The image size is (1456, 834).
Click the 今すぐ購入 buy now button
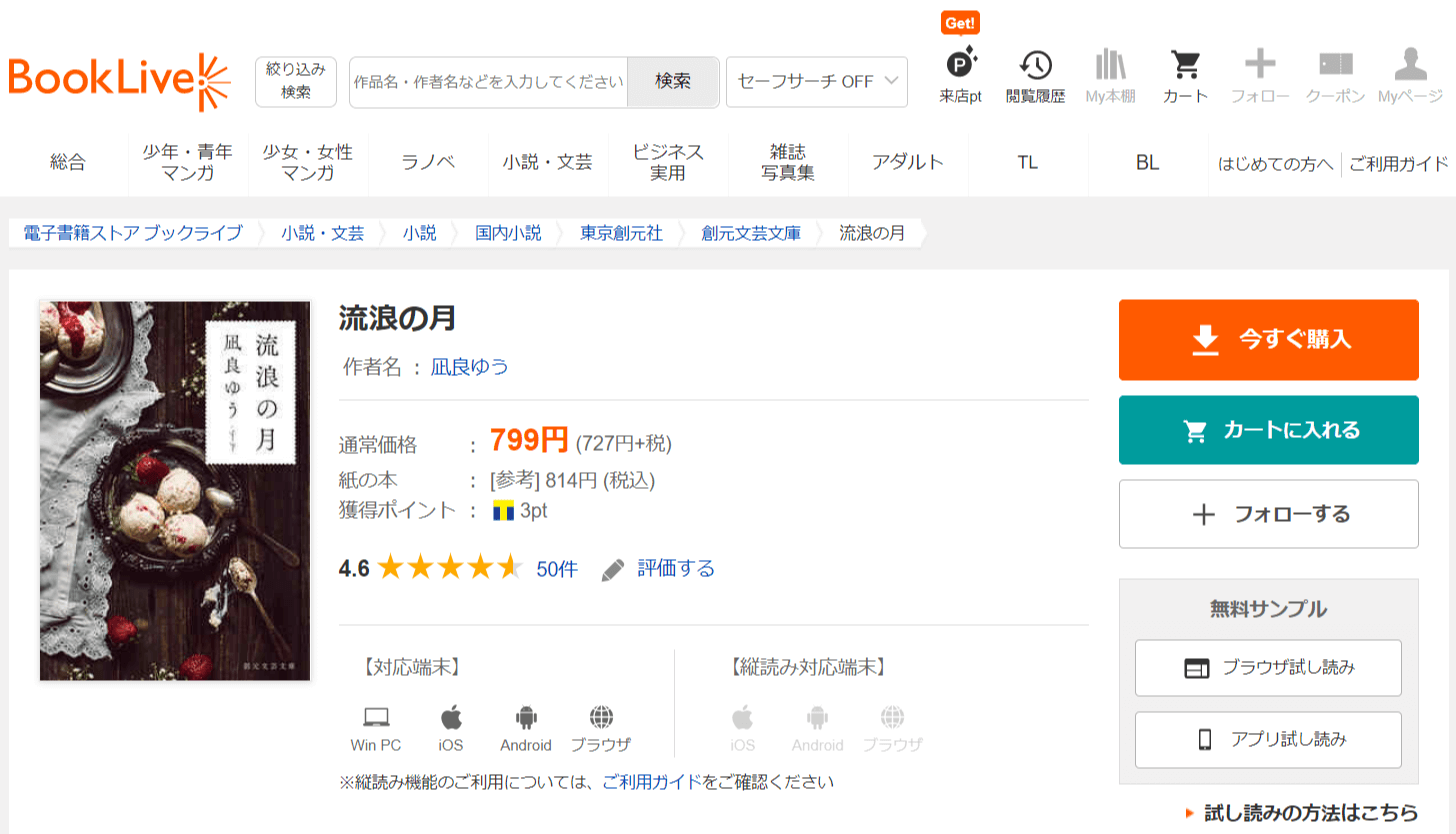click(x=1268, y=340)
